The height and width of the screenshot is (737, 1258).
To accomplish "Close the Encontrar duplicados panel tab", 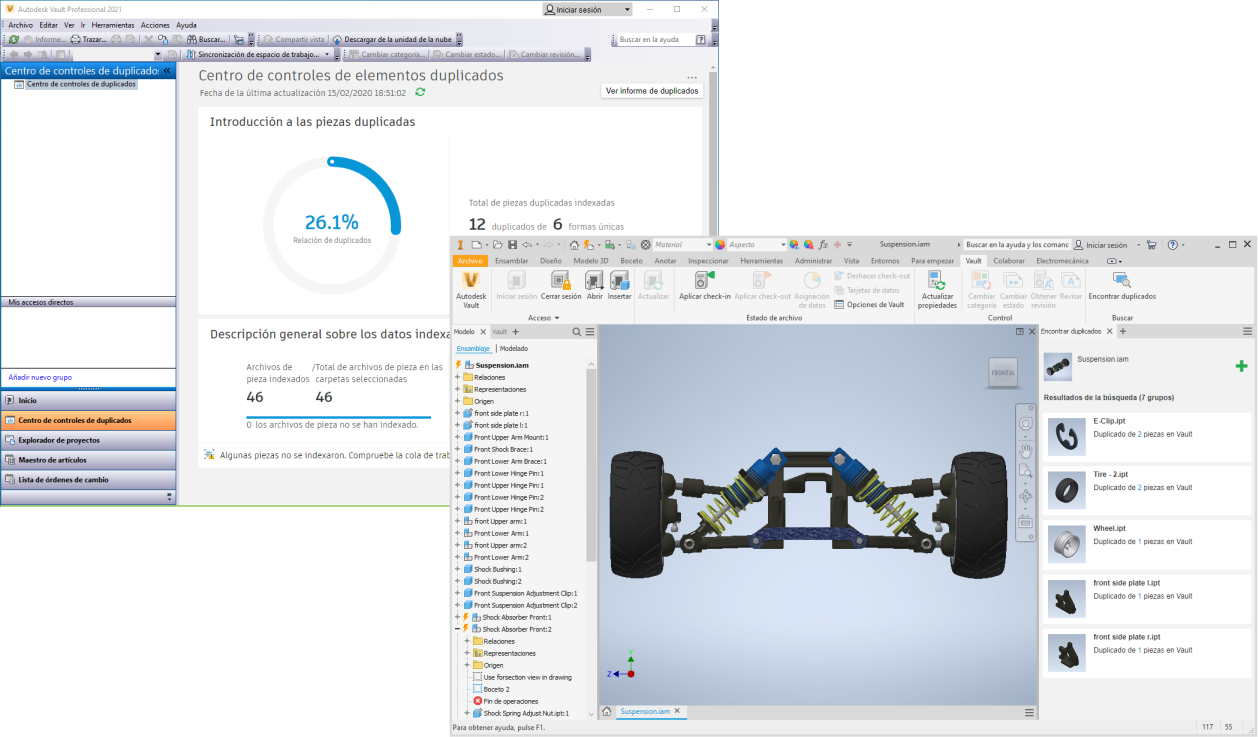I will point(1110,331).
